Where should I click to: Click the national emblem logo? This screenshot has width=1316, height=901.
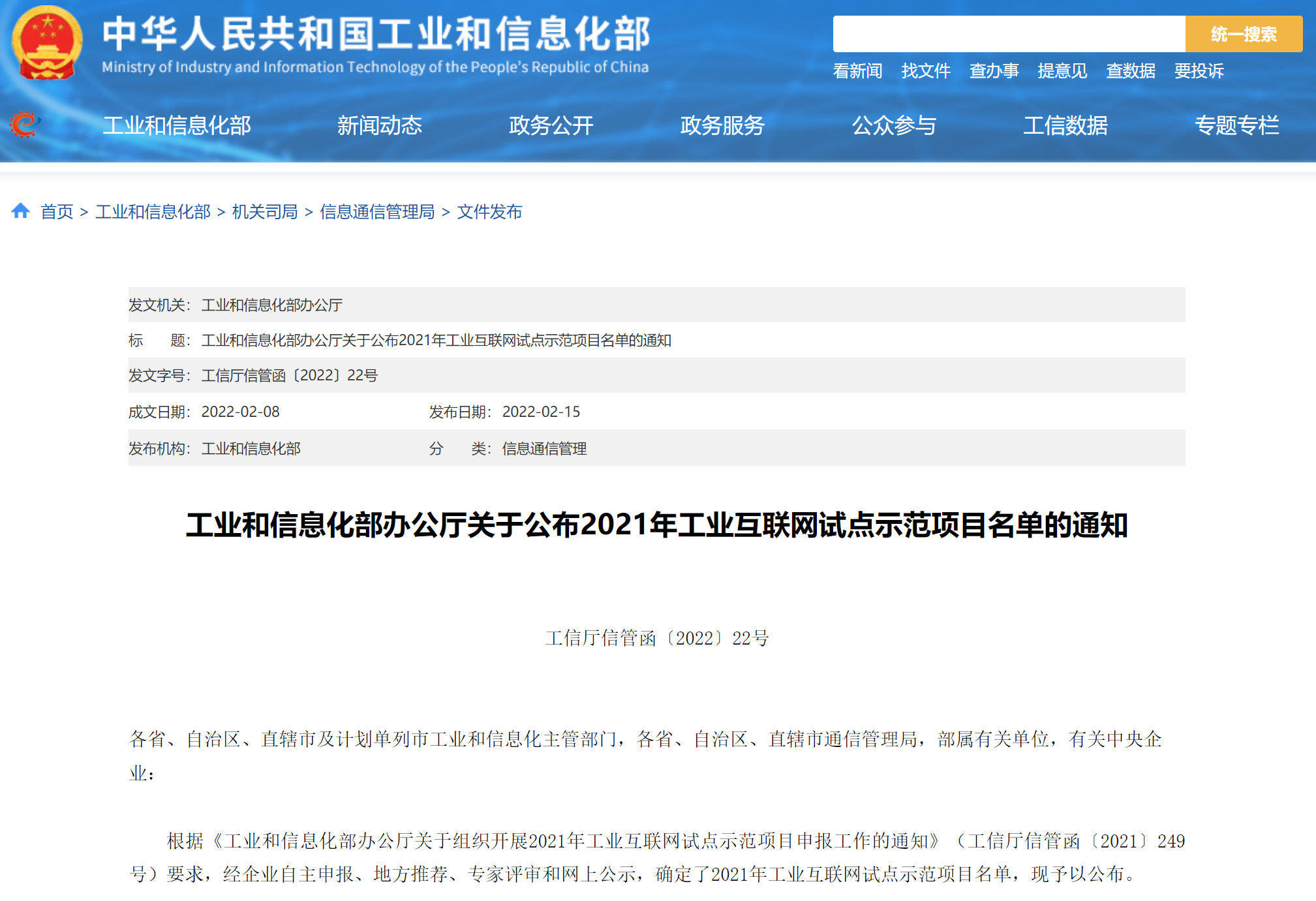click(47, 43)
